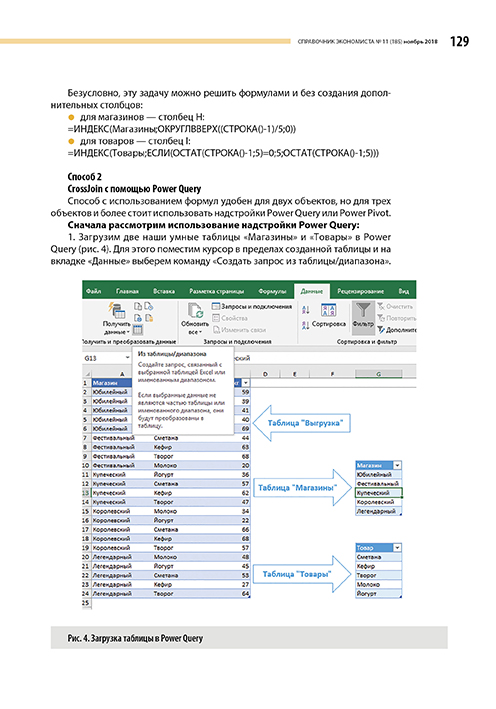Image resolution: width=496 pixels, height=709 pixels.
Task: Select column D header
Action: 265,374
